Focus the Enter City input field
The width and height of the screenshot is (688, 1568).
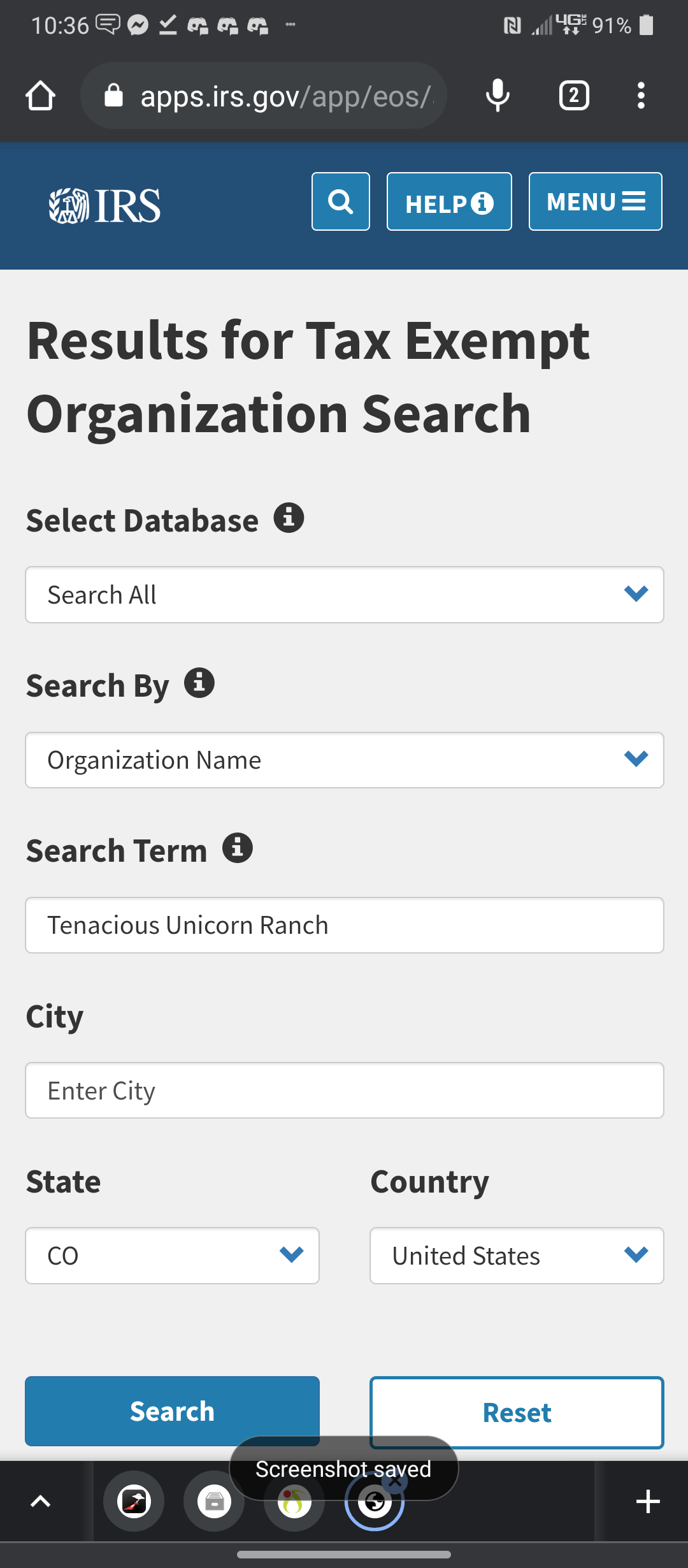coord(345,1090)
